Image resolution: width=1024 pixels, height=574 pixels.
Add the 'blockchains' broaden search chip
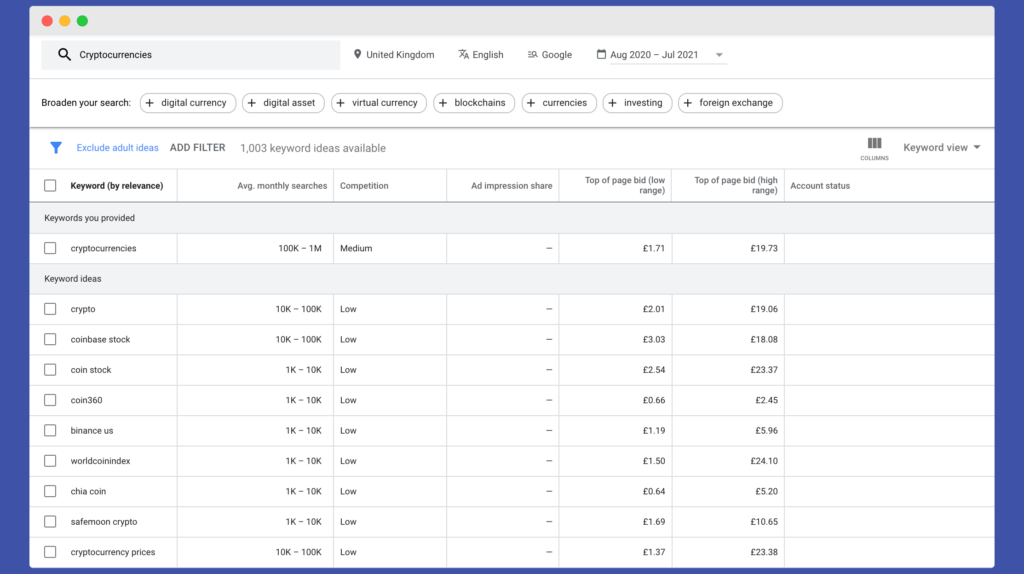click(474, 103)
